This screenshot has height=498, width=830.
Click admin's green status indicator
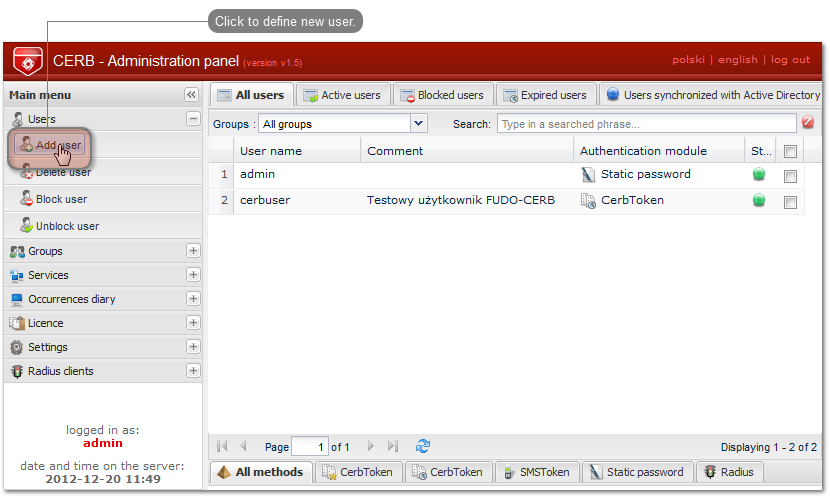pos(759,174)
